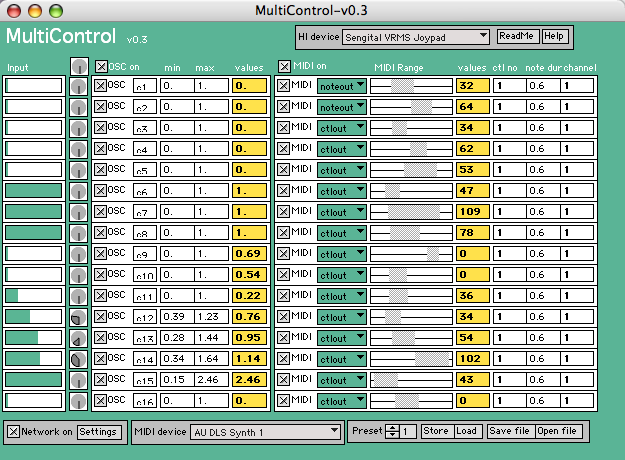Click the calibration knob in the n1 row
The width and height of the screenshot is (625, 460).
79,86
